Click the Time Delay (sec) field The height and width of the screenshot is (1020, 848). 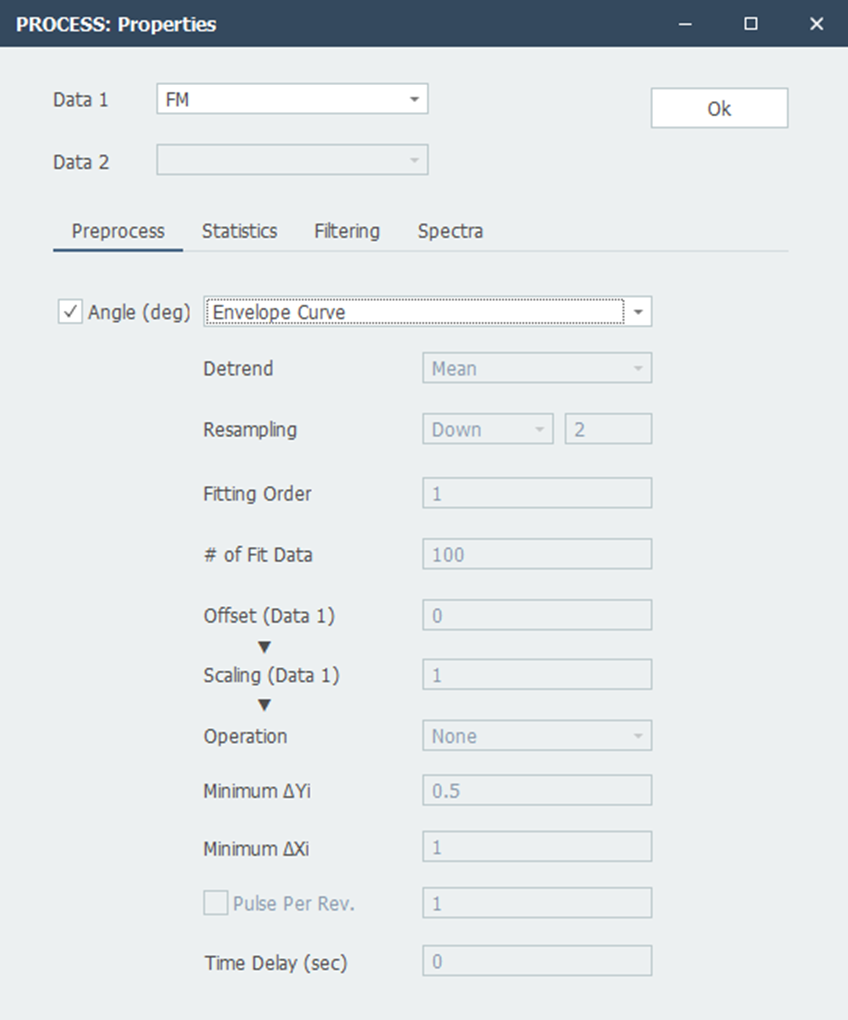tap(537, 963)
